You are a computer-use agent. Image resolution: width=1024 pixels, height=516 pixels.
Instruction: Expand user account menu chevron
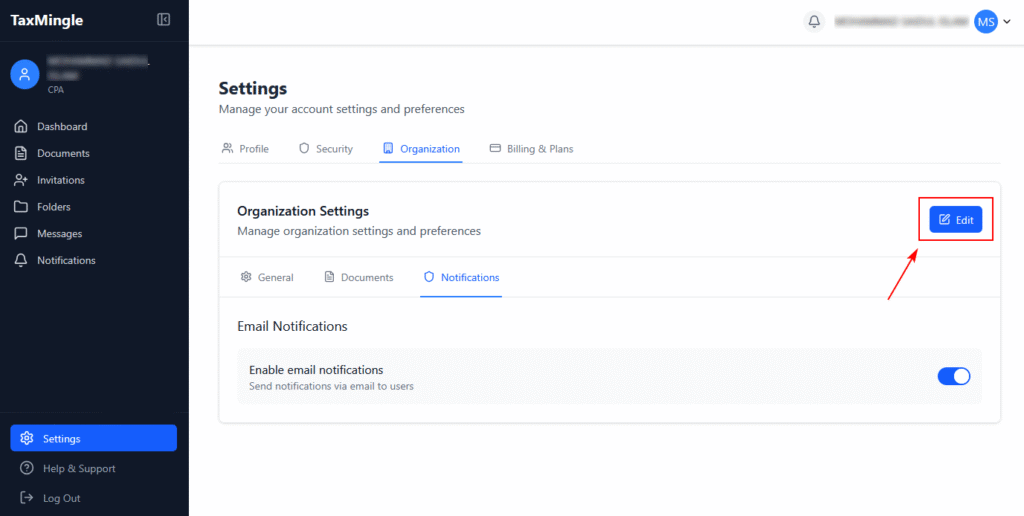click(x=1006, y=22)
